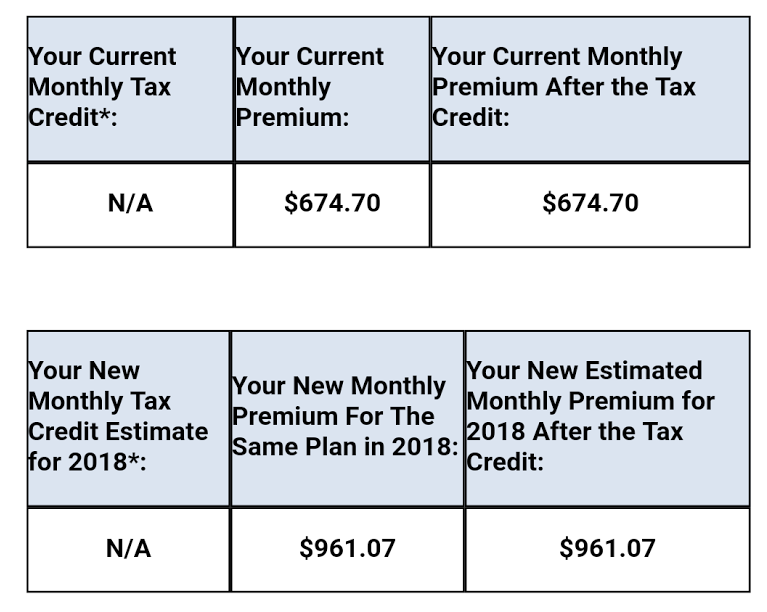Select the $674.70 premium after tax credit value
This screenshot has width=767, height=612.
tap(590, 203)
